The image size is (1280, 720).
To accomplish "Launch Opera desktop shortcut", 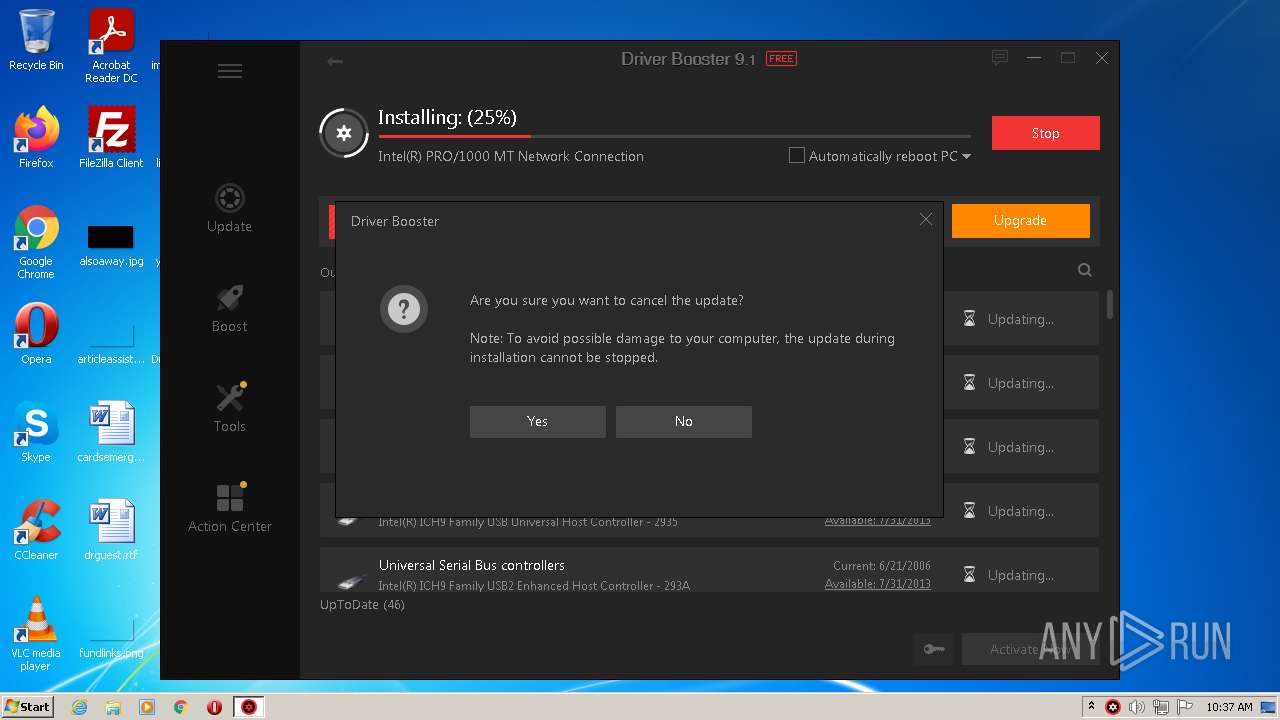I will click(x=36, y=334).
